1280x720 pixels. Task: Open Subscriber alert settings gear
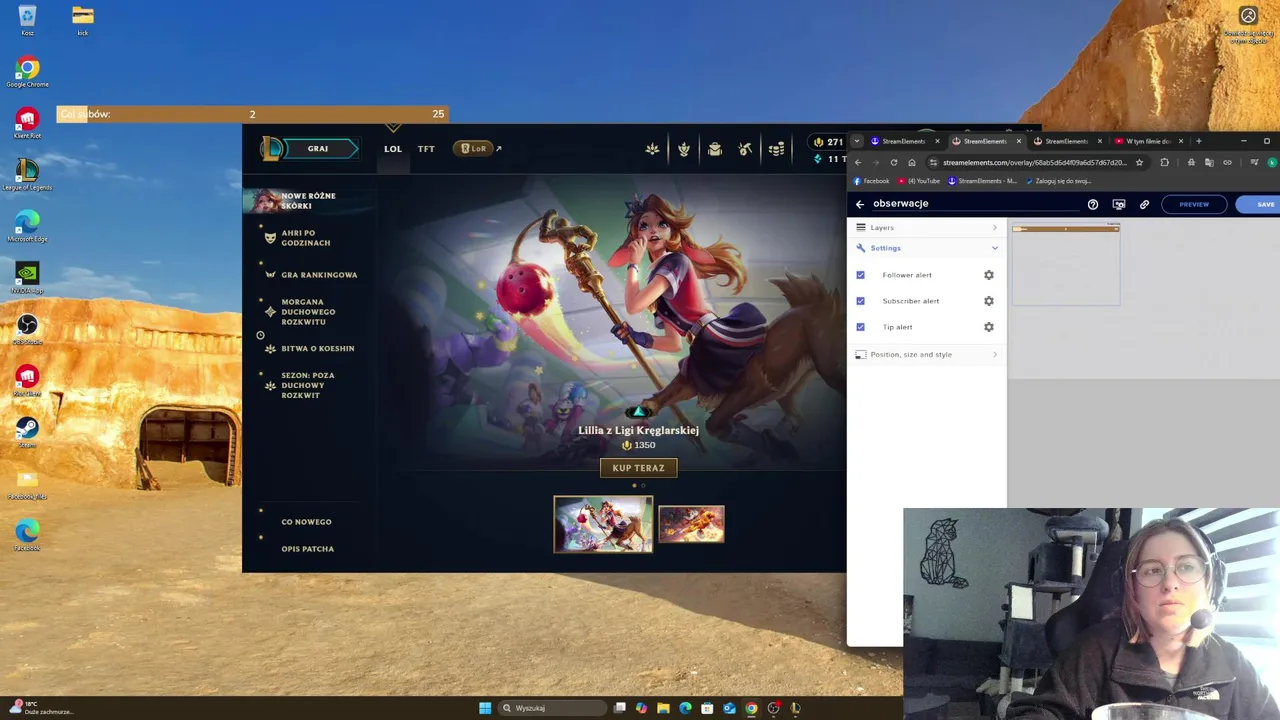[x=989, y=301]
